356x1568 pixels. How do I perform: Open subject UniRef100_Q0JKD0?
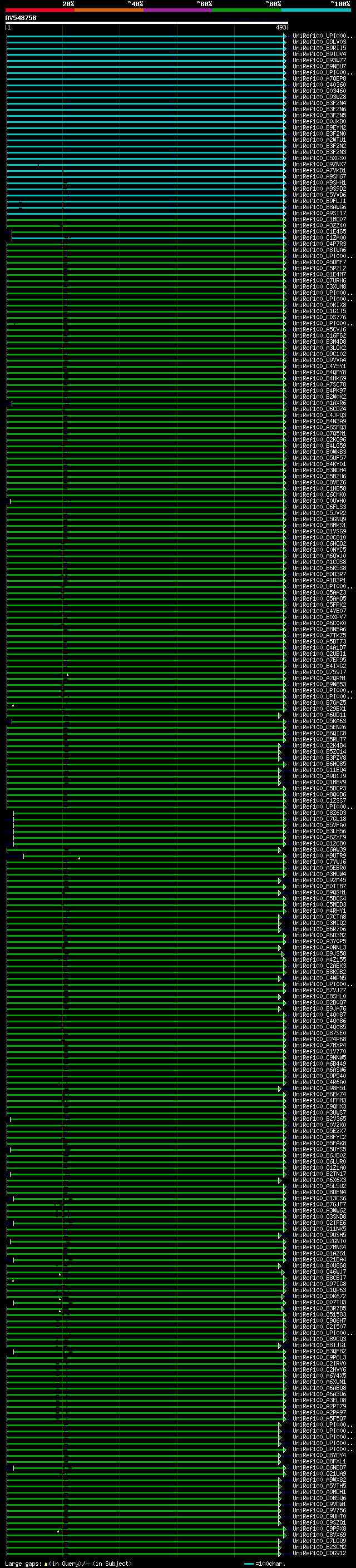coord(319,122)
